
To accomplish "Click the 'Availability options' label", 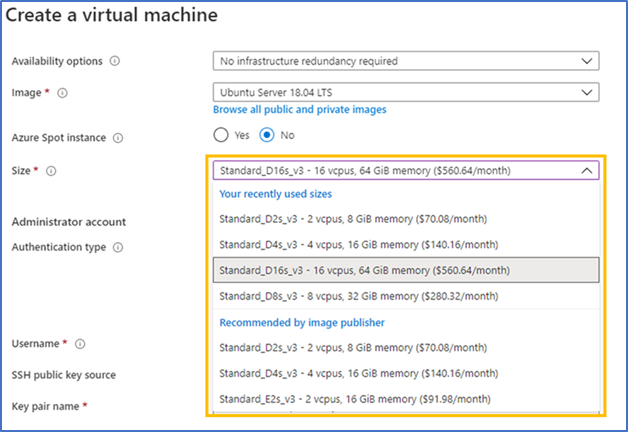I will point(57,61).
